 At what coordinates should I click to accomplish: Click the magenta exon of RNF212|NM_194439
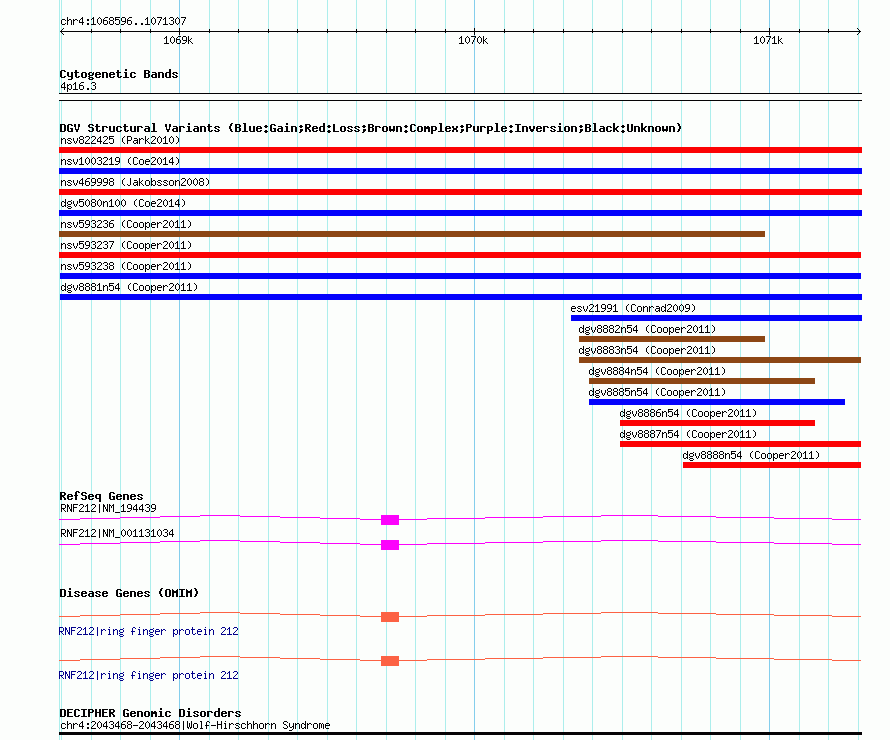point(390,520)
